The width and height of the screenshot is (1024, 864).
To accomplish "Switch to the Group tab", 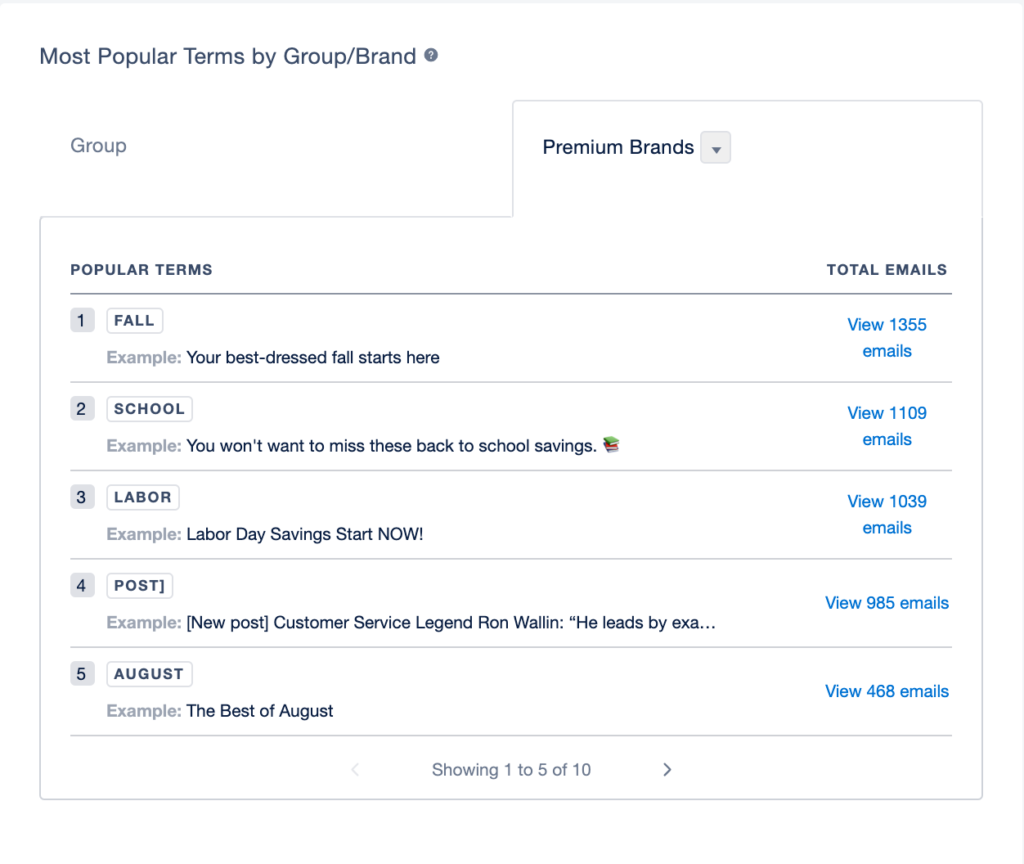I will [98, 145].
